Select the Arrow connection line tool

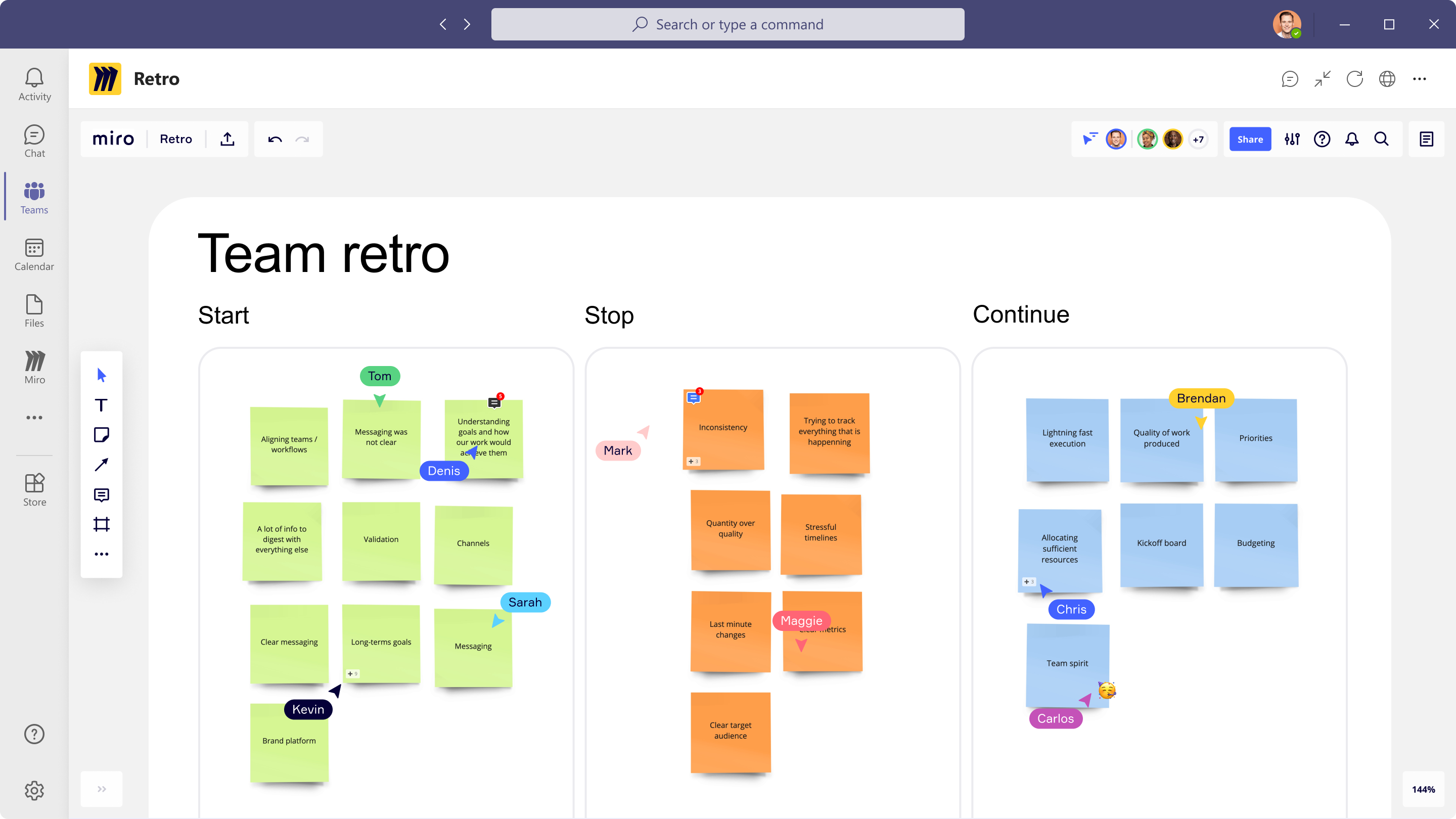(x=101, y=465)
